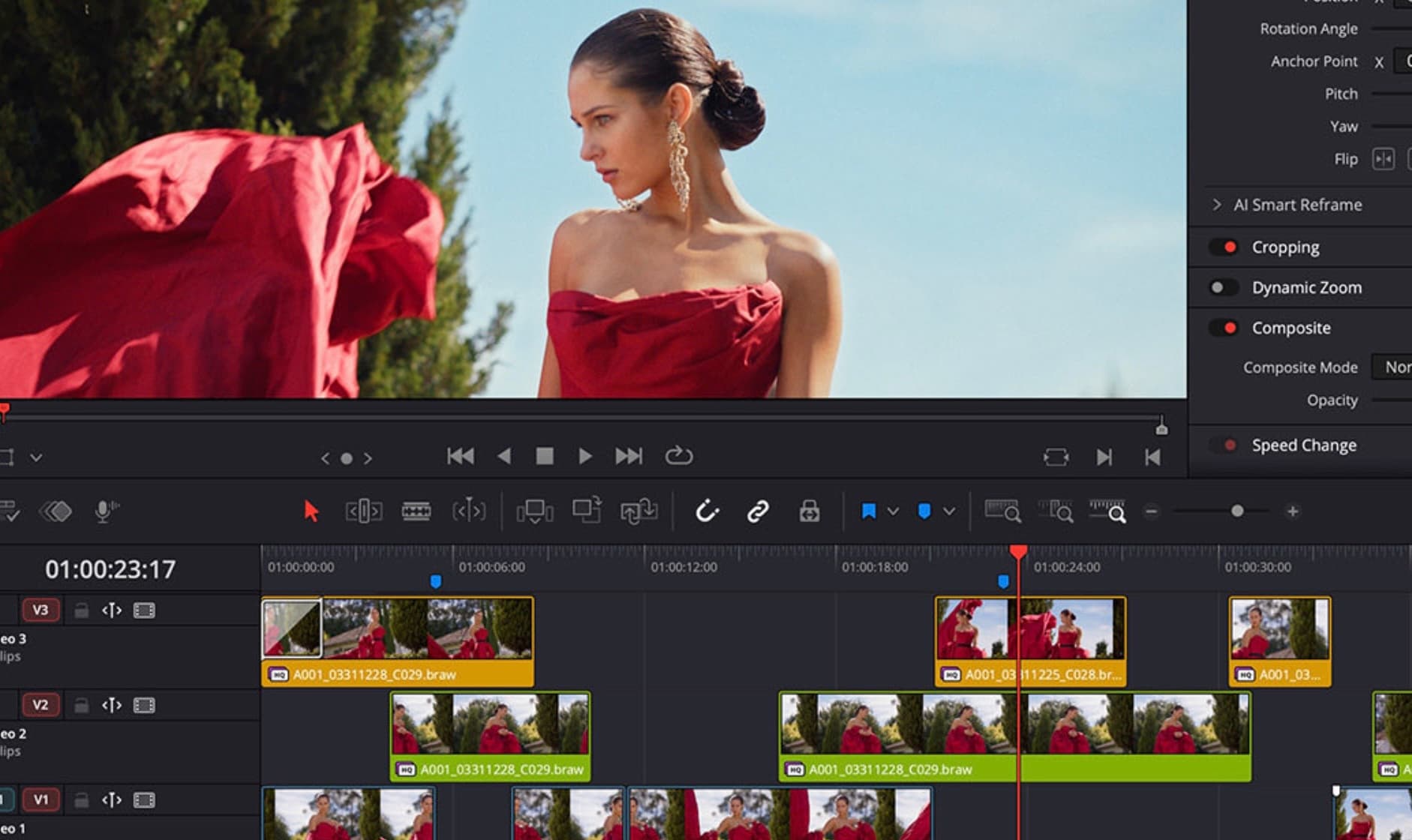Disable the V1 video track

[x=144, y=800]
